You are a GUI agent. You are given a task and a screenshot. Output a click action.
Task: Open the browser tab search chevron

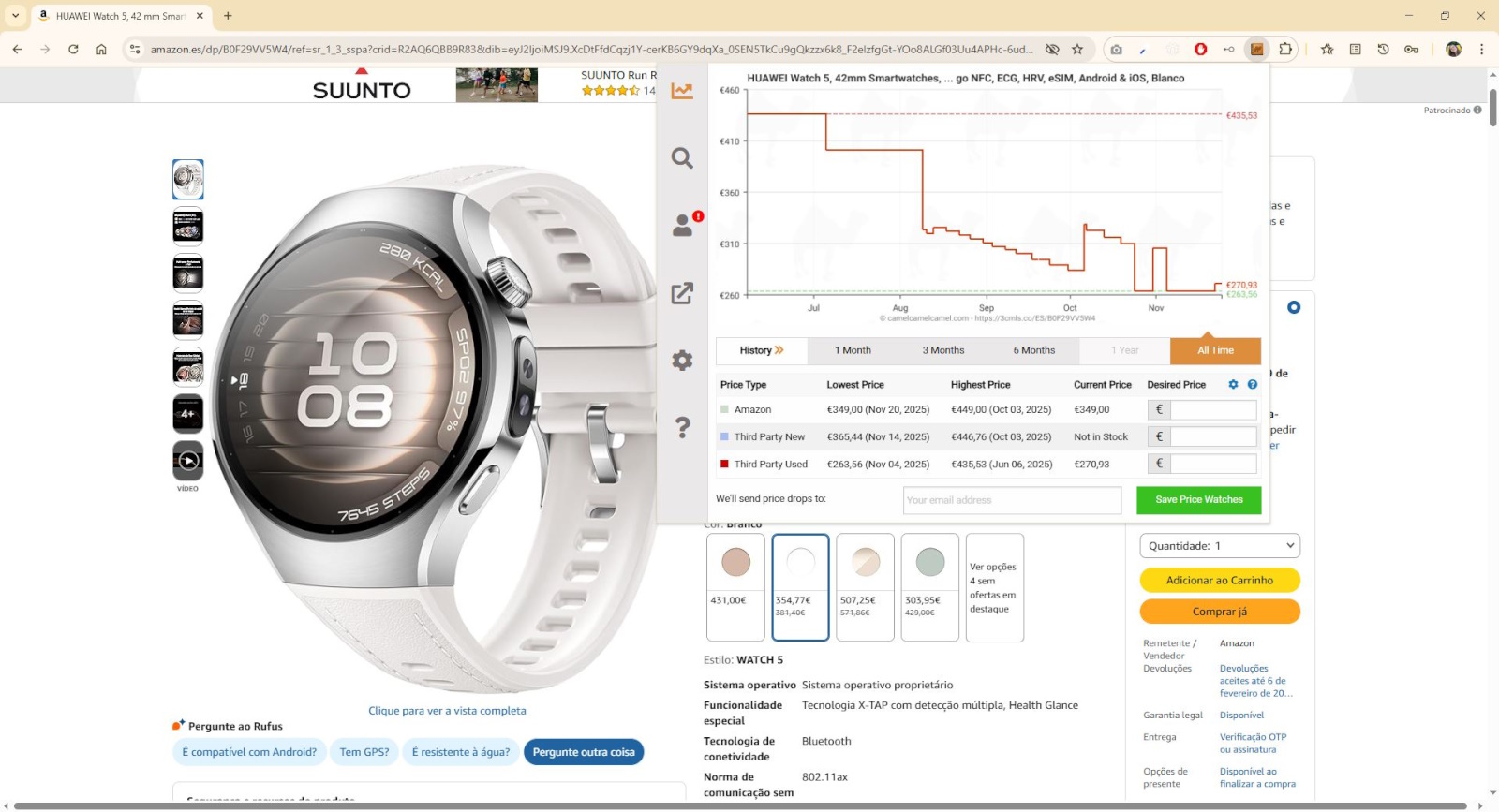pyautogui.click(x=15, y=16)
